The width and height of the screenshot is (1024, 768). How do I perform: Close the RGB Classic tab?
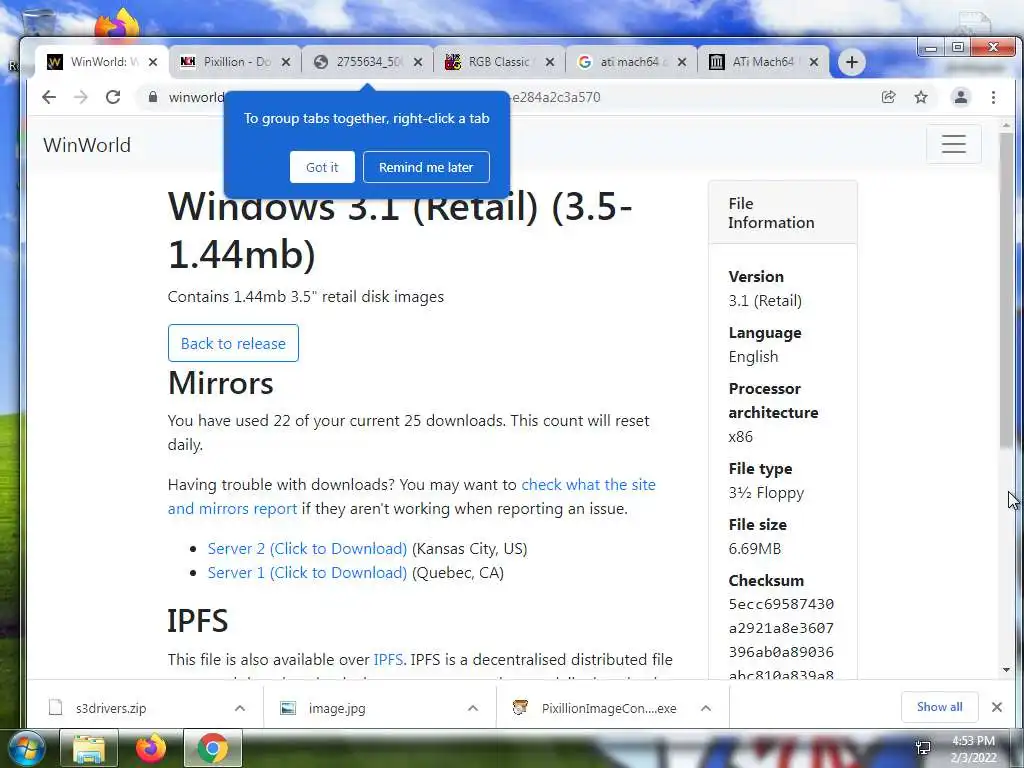(x=550, y=62)
